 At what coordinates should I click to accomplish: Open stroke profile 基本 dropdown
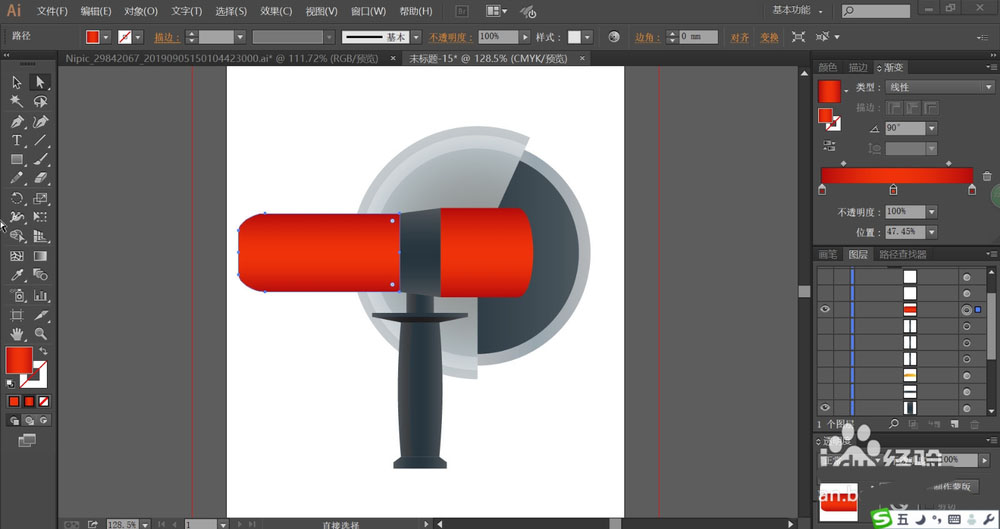click(x=416, y=37)
